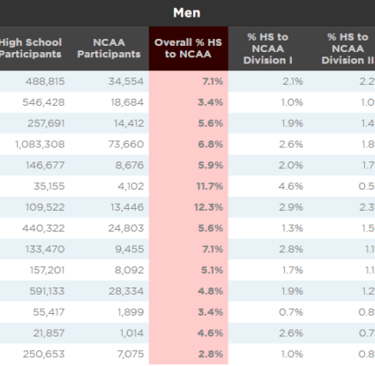
Task: Click the 0.7% Division I cell
Action: coord(291,312)
